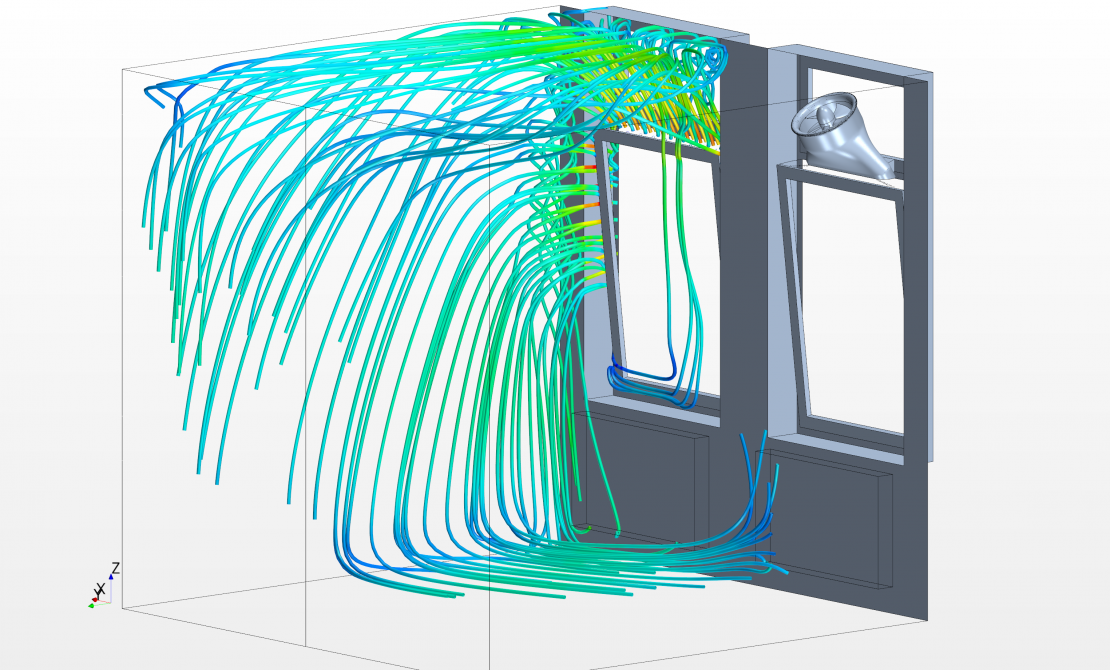Screen dimensions: 1110x670
Task: Select the recessed panel below the right window
Action: [x=830, y=520]
